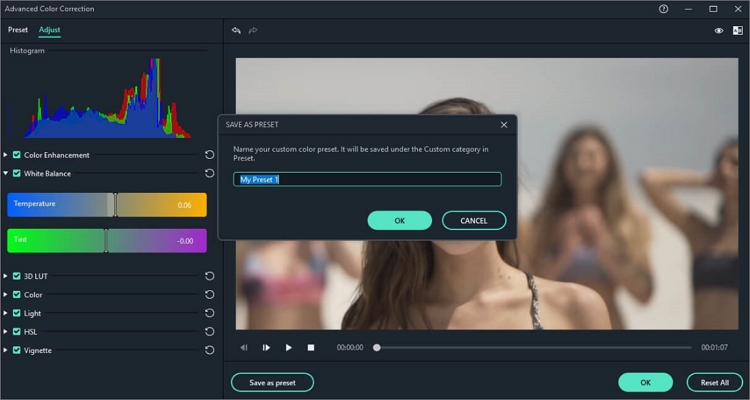Confirm preset name with dialog OK button
This screenshot has height=400, width=750.
point(399,221)
